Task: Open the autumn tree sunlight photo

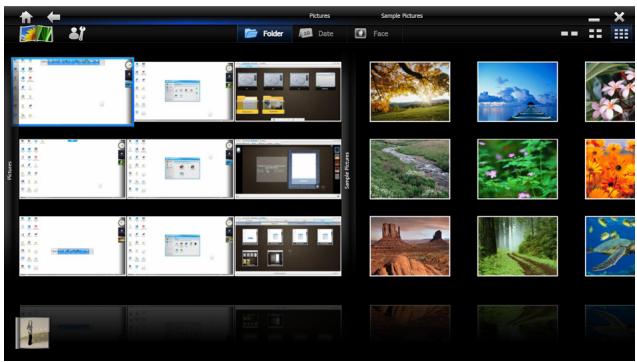Action: click(410, 91)
